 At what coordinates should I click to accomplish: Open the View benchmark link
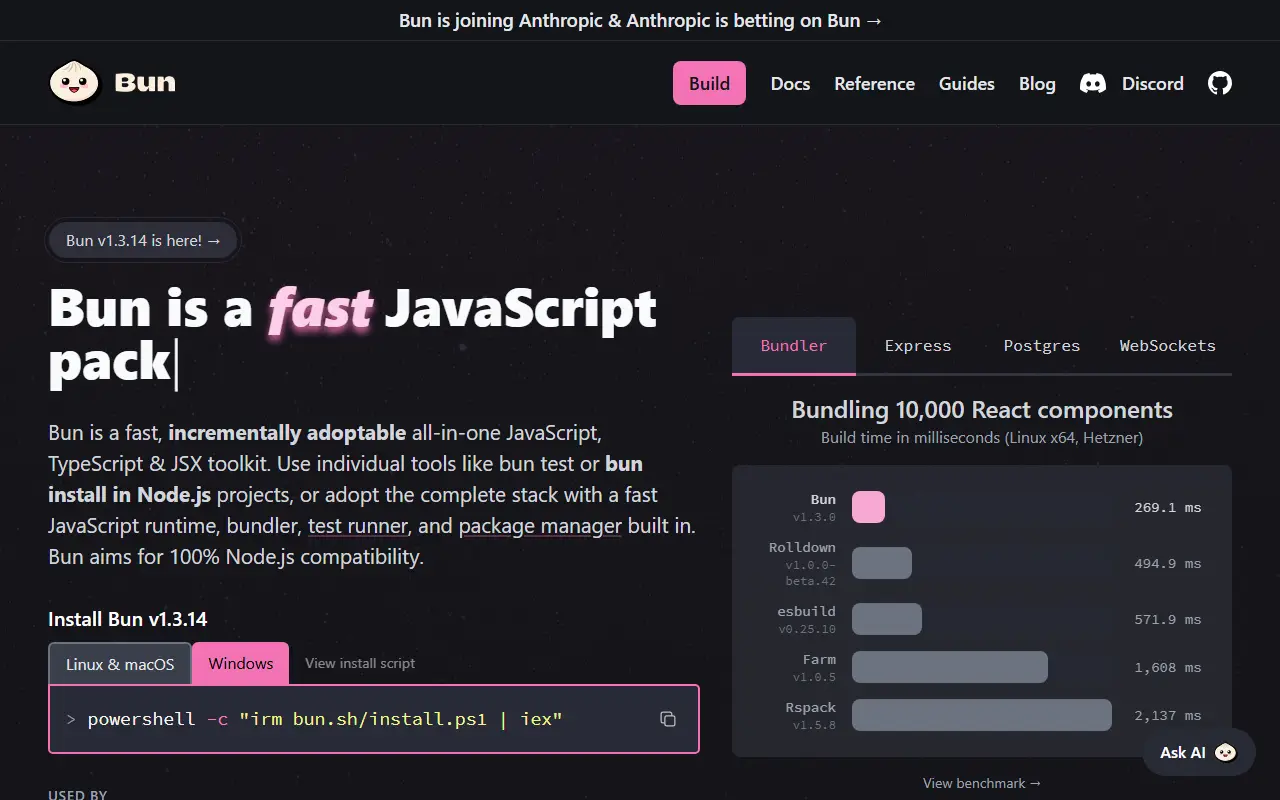[x=982, y=783]
